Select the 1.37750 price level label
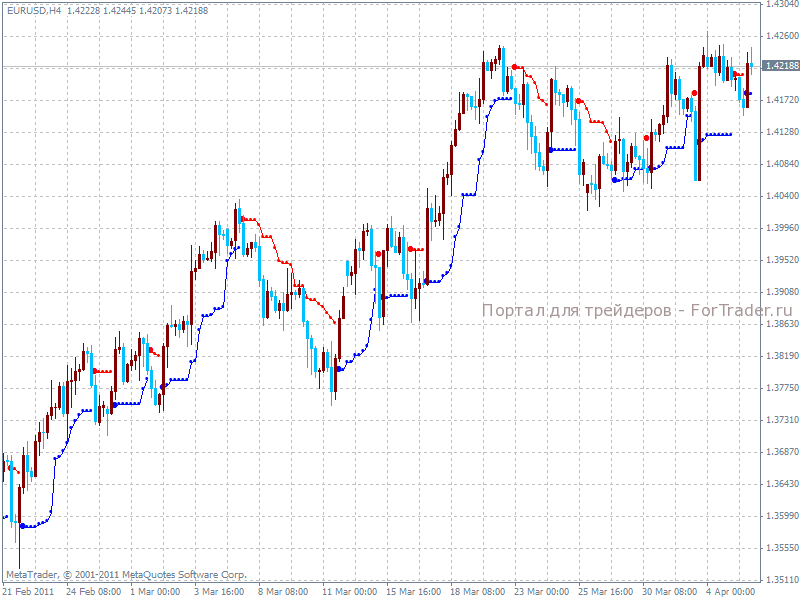The height and width of the screenshot is (600, 800). click(782, 388)
